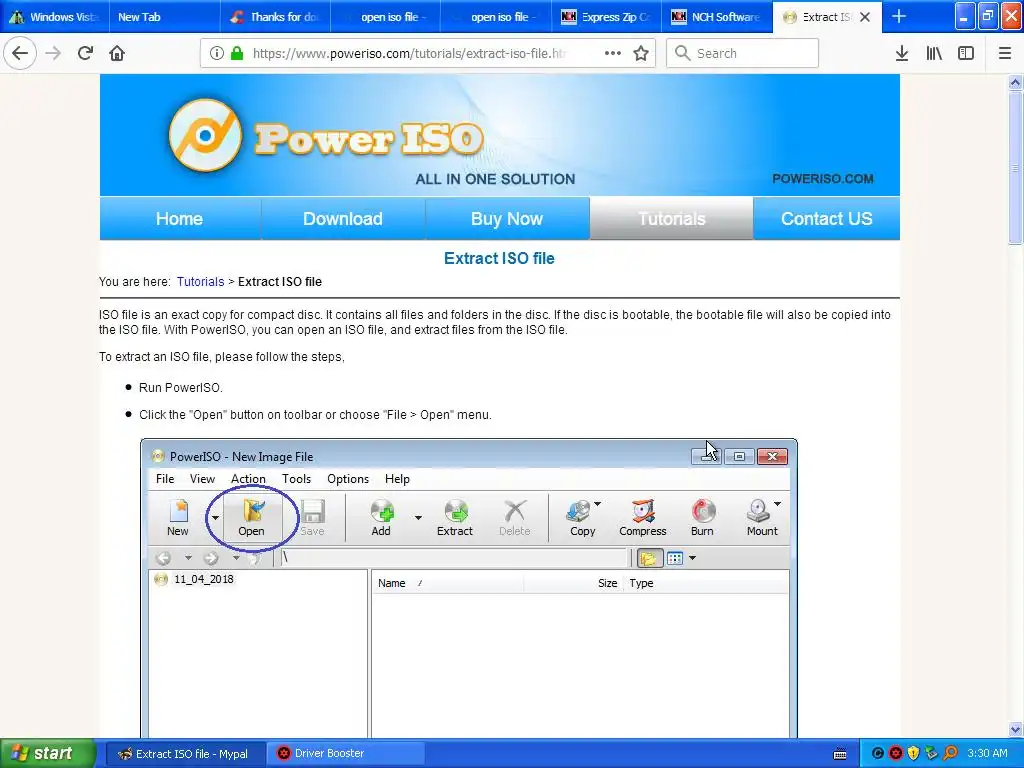Click the browser Search input field
This screenshot has width=1024, height=768.
click(x=742, y=53)
